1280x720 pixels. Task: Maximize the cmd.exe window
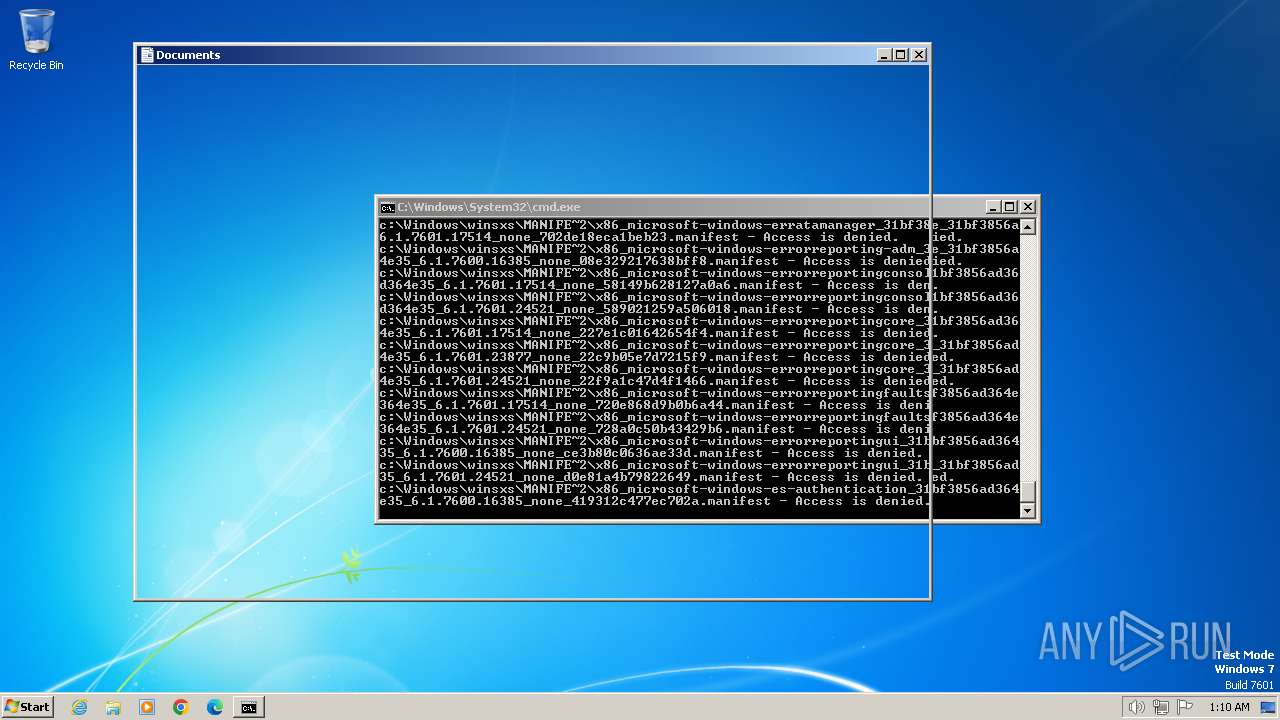click(1009, 207)
